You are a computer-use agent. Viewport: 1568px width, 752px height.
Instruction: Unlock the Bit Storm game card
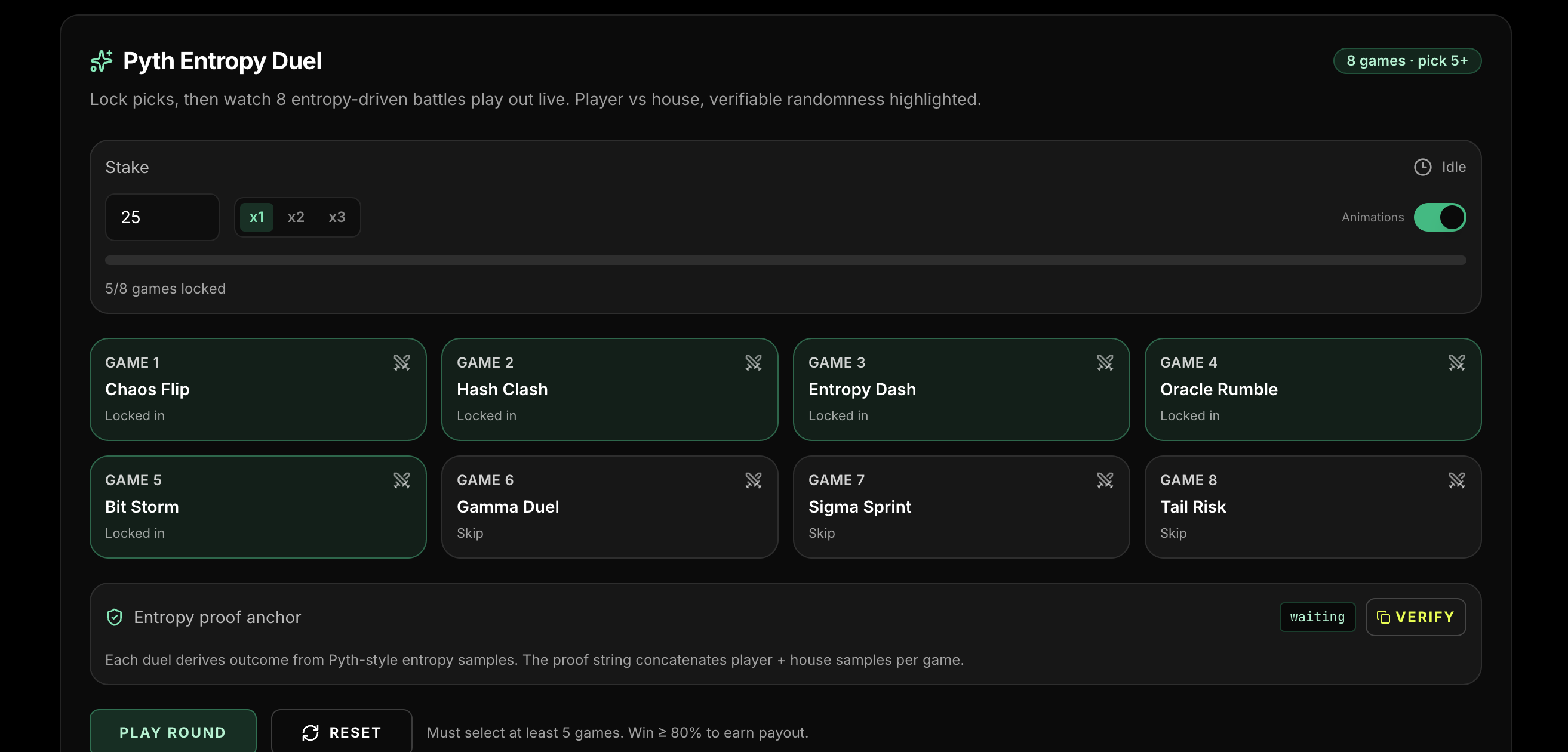[257, 506]
